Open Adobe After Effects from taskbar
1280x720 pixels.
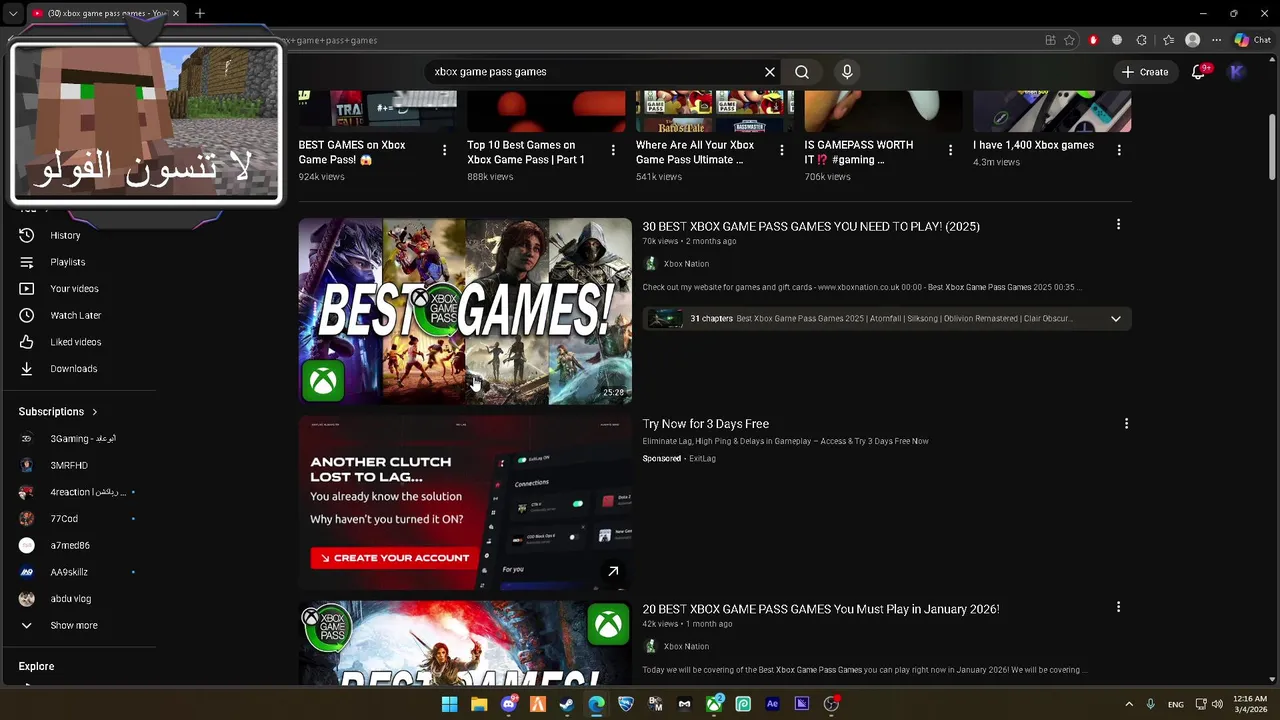(772, 704)
